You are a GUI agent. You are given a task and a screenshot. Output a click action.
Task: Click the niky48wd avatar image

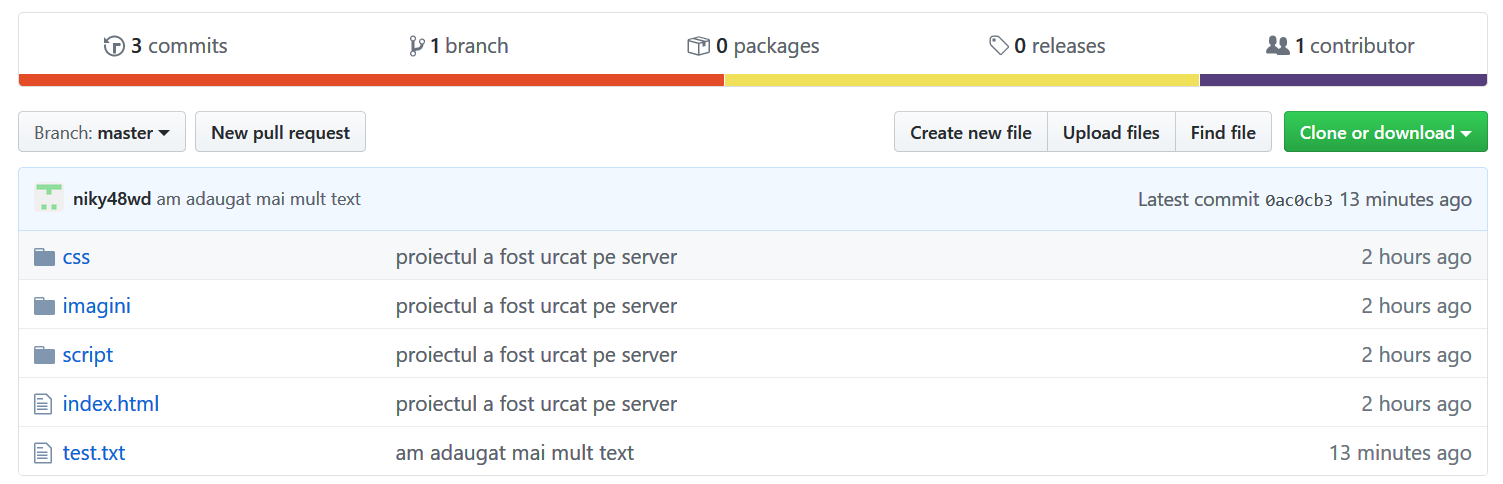pos(49,198)
